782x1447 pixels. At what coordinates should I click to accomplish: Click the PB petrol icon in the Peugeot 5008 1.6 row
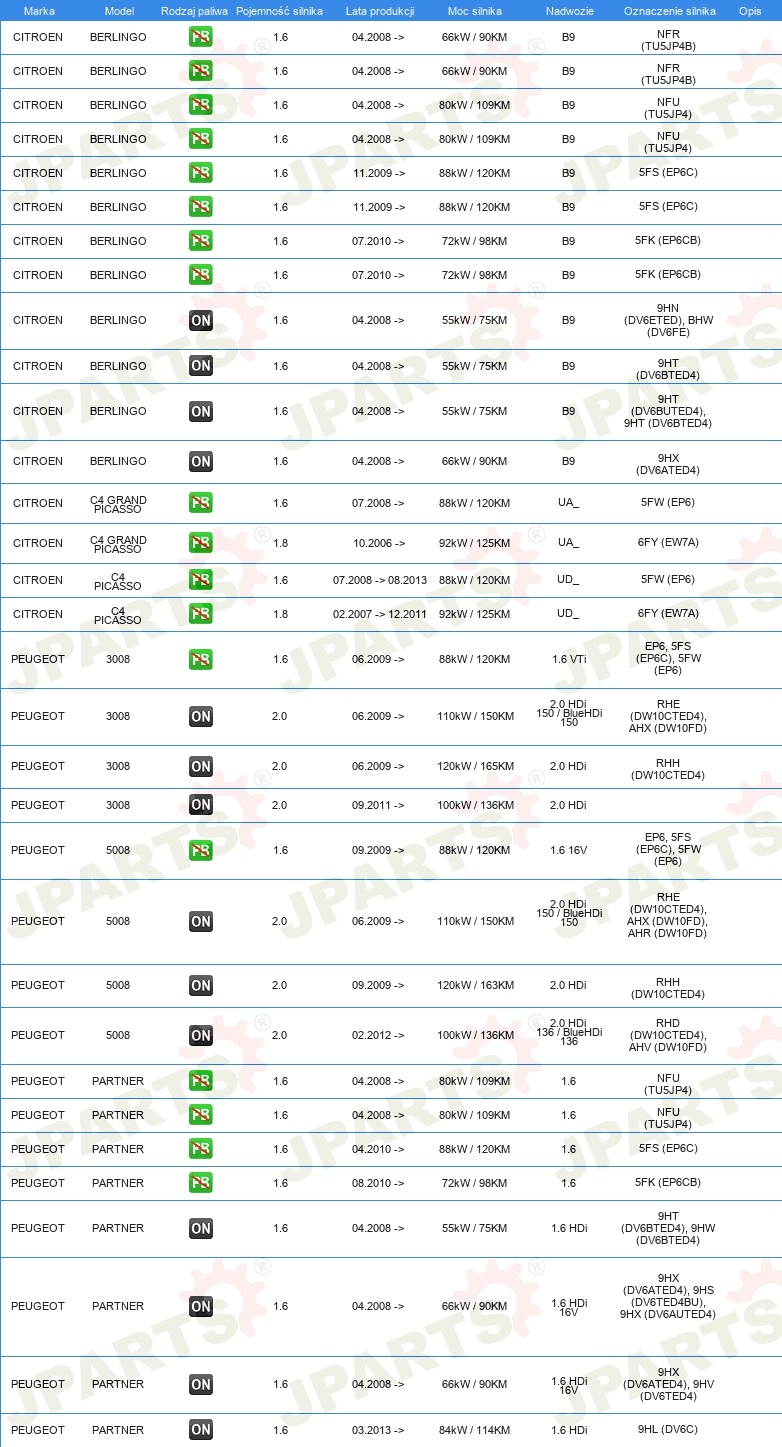pos(201,850)
